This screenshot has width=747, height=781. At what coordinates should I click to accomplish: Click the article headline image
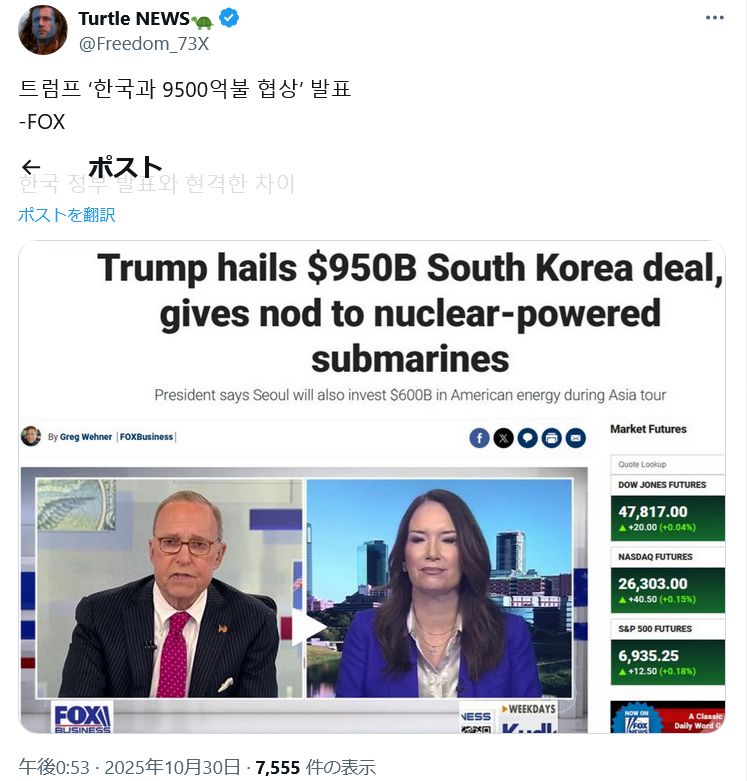coord(372,487)
